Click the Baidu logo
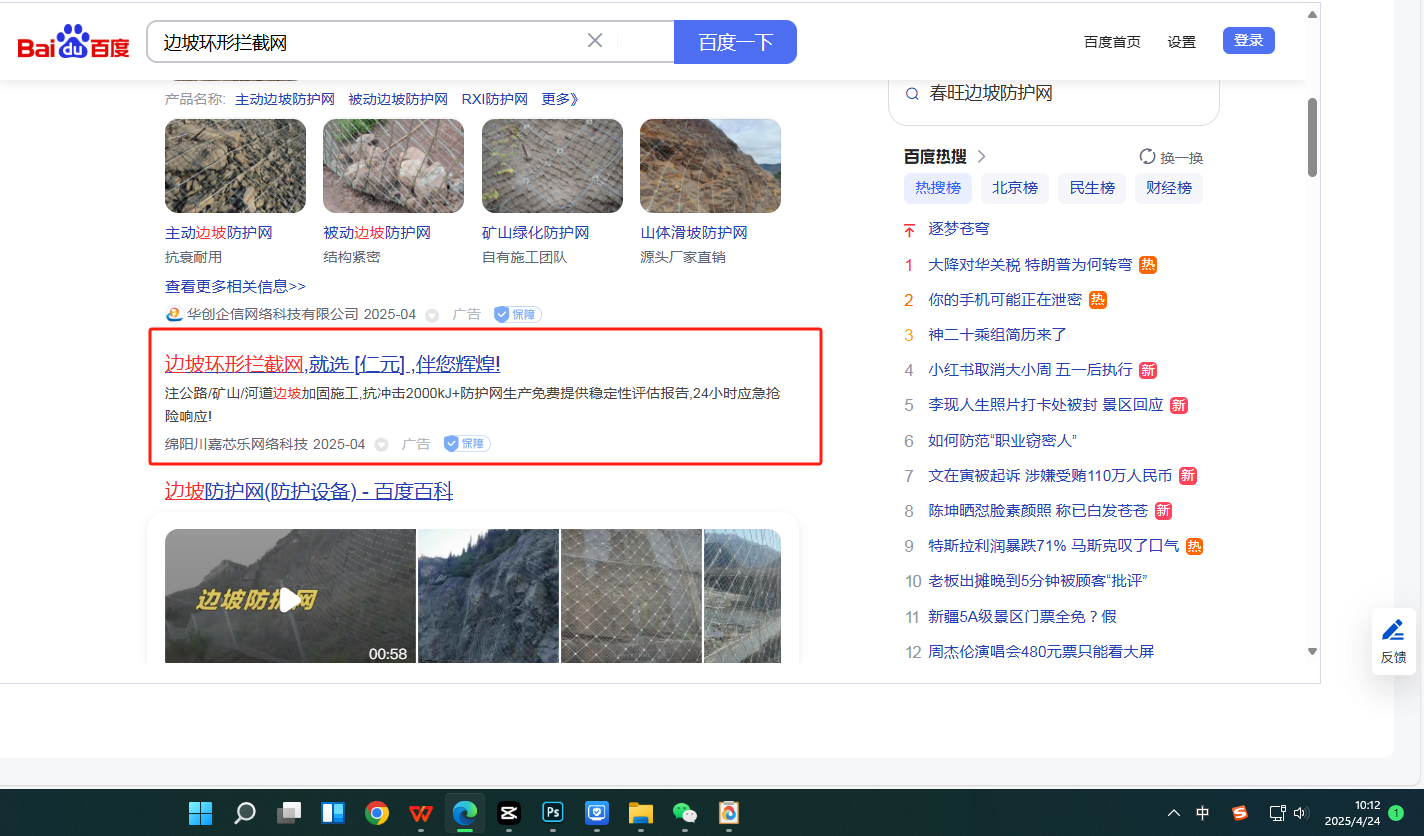The width and height of the screenshot is (1424, 836). point(74,43)
